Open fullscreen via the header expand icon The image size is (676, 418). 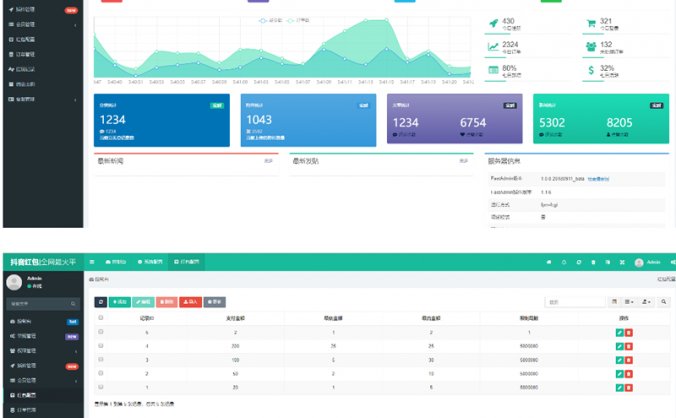pyautogui.click(x=622, y=262)
